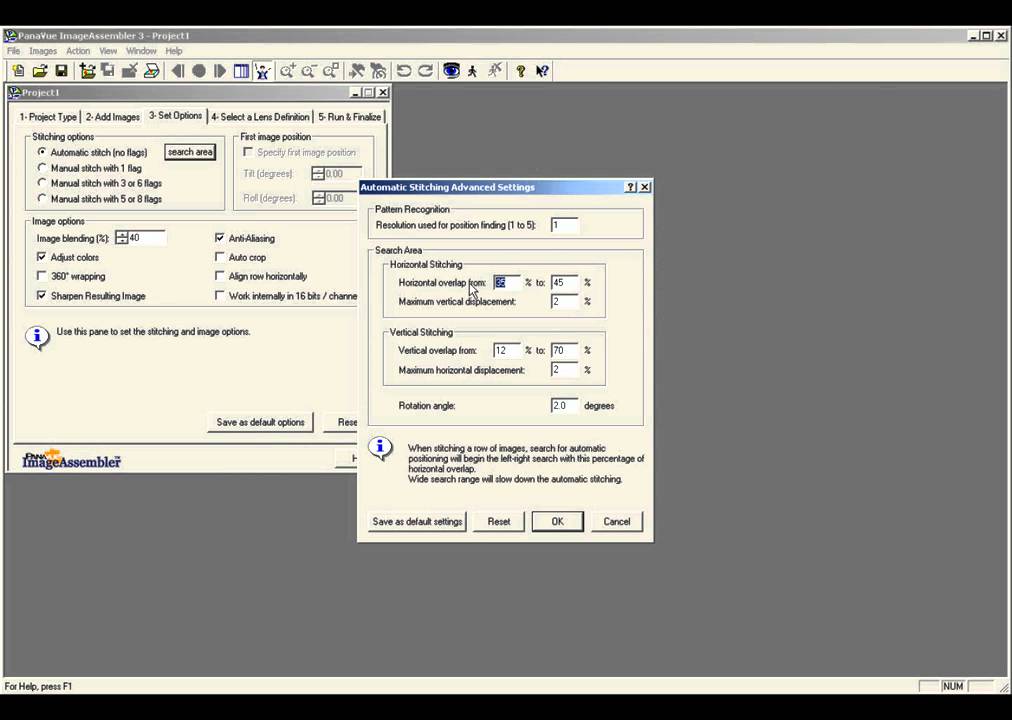Switch to 5- Run & Finalize tab
This screenshot has height=720, width=1012.
point(349,117)
